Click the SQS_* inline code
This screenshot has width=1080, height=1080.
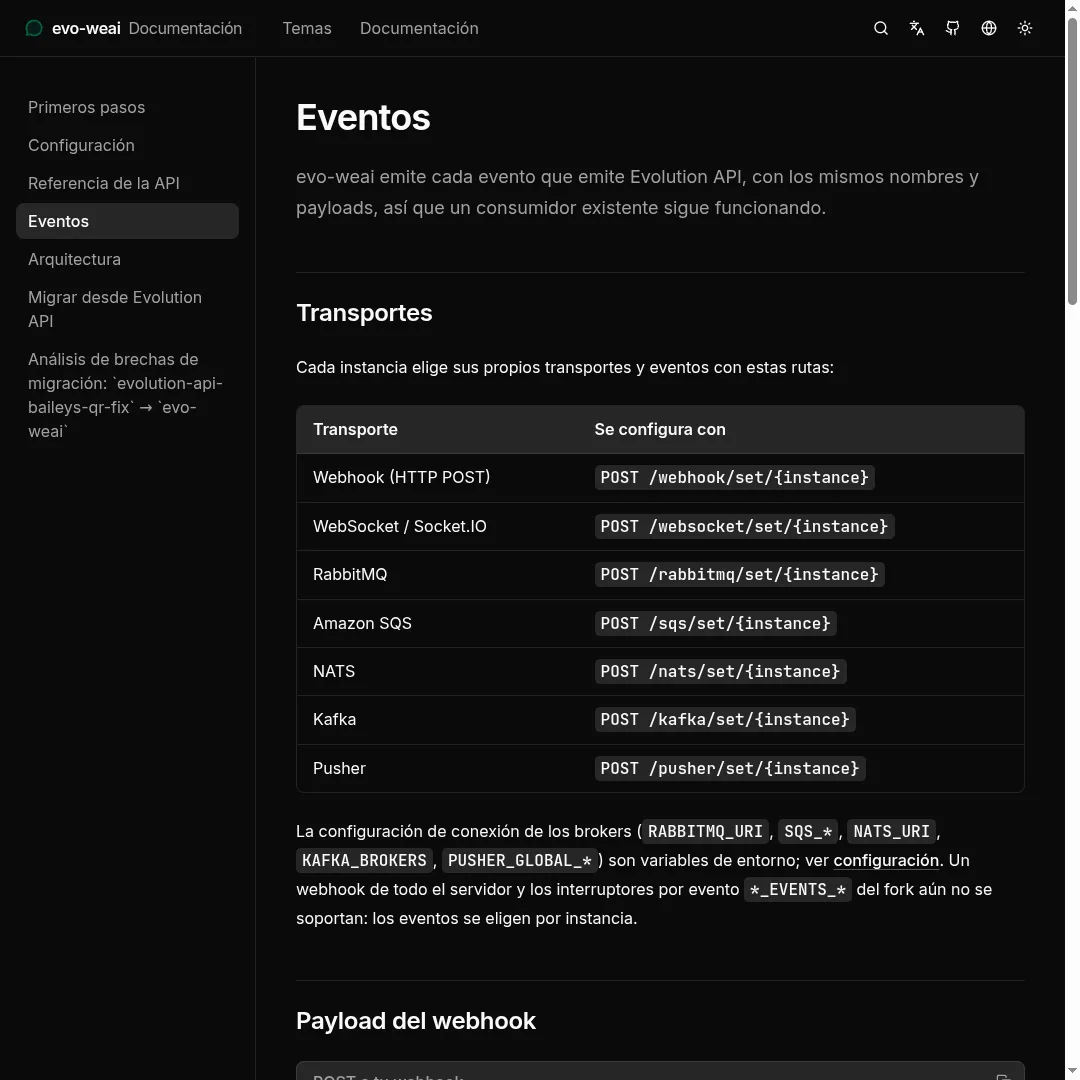(808, 831)
